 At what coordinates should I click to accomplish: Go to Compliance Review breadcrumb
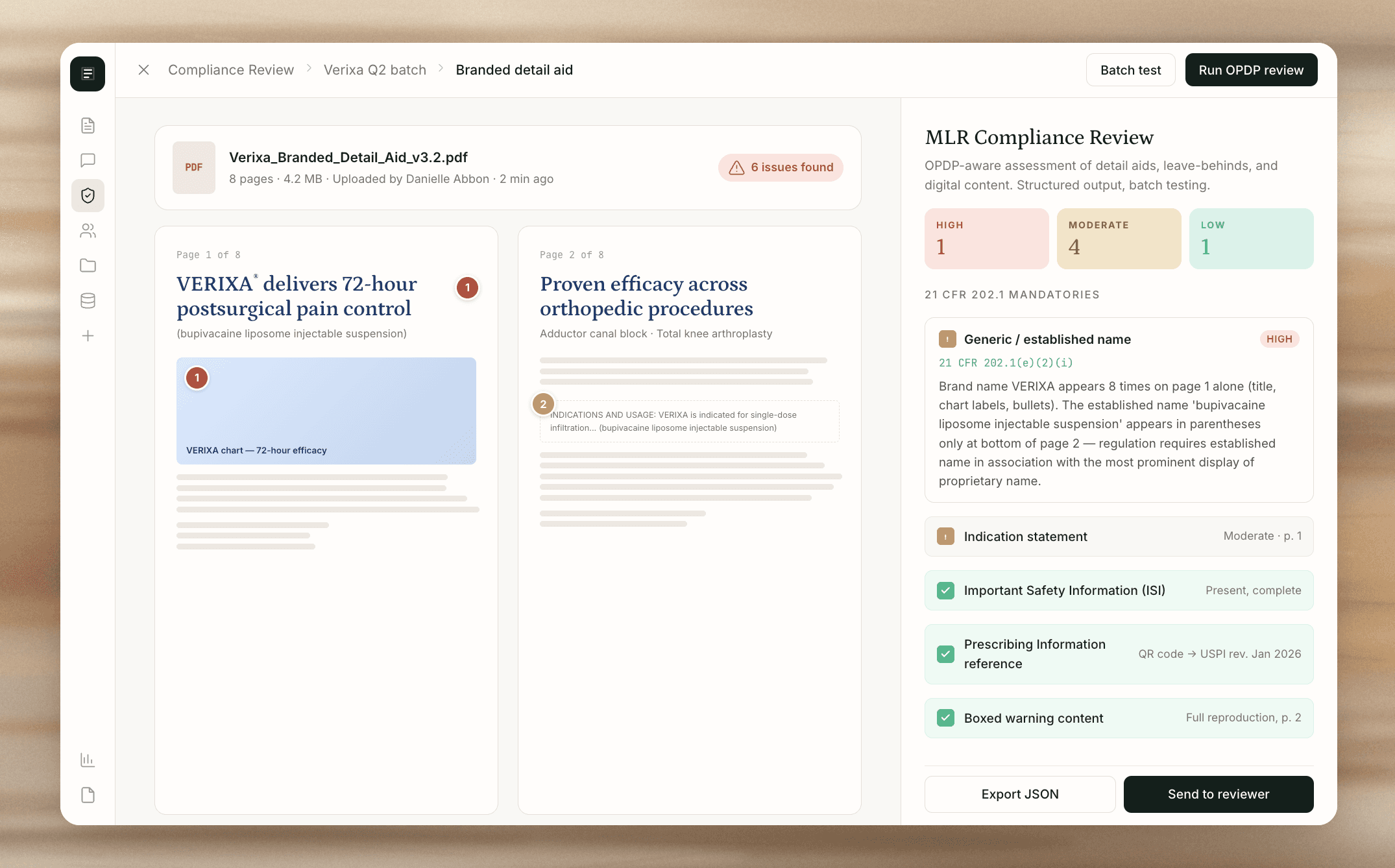[x=230, y=70]
